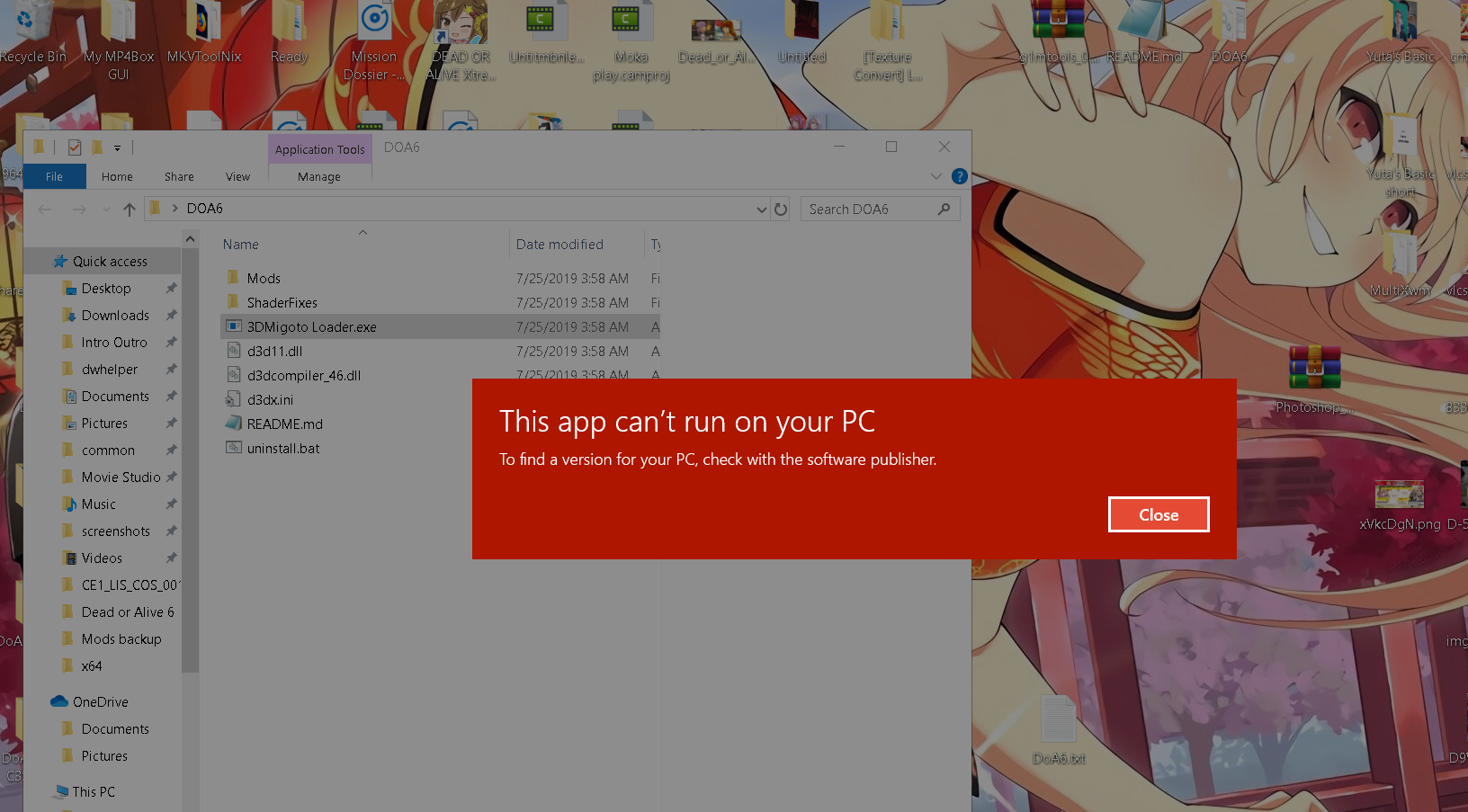Select the My MP4Box GUI desktop icon
Viewport: 1468px width, 812px height.
tap(118, 41)
